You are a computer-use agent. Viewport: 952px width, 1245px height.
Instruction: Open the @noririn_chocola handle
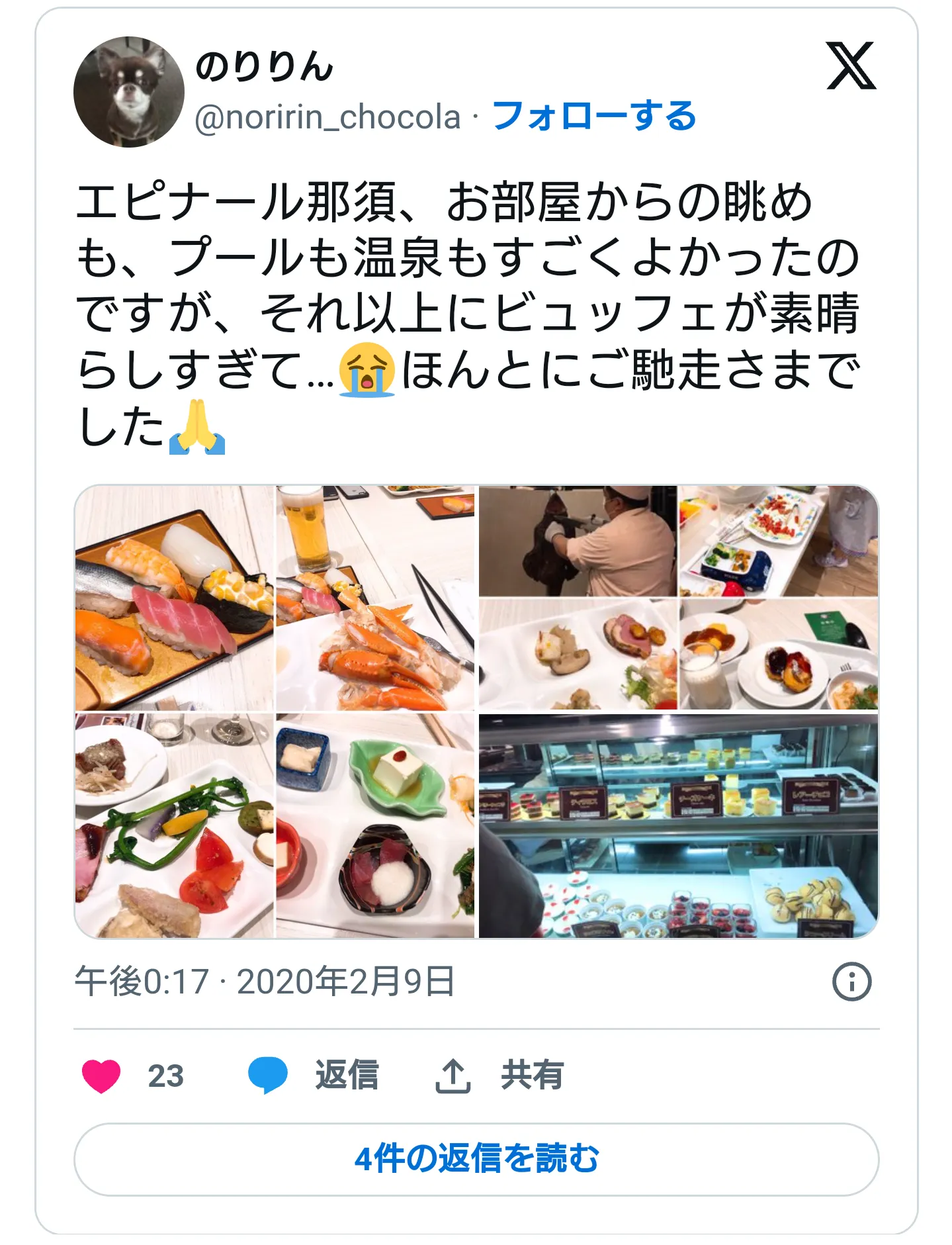click(327, 117)
